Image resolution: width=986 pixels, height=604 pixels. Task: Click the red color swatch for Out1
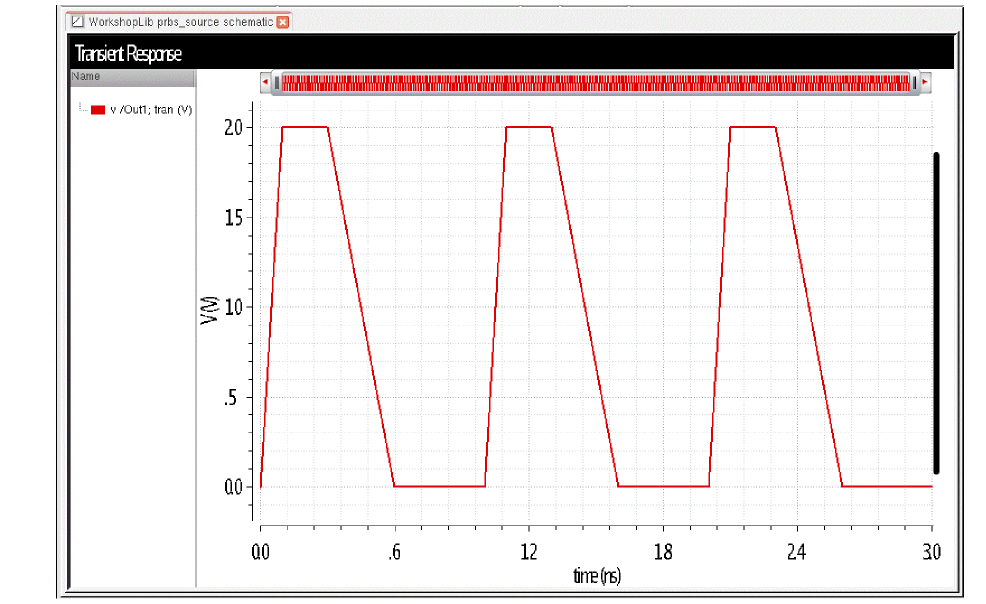97,110
